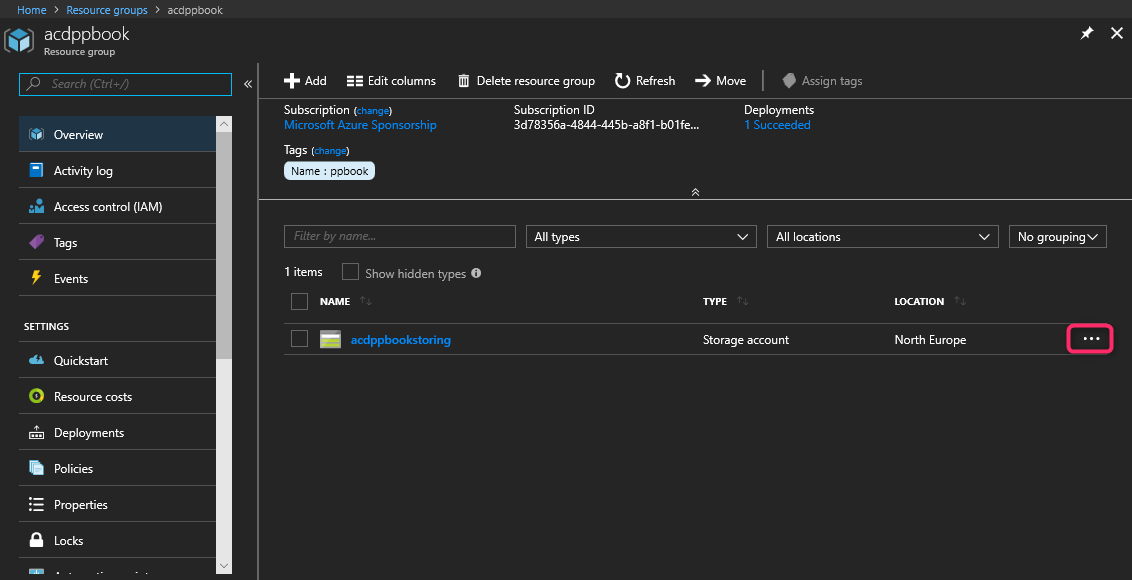
Task: Select Access control (IAM) menu item
Action: 107,207
